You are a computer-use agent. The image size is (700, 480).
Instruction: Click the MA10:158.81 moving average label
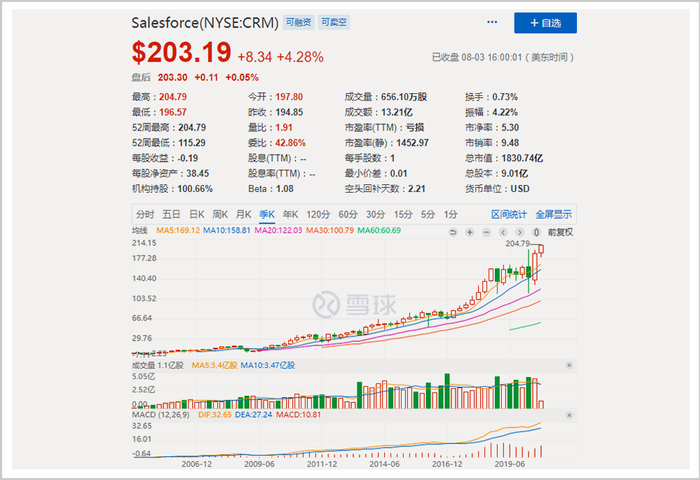(227, 230)
